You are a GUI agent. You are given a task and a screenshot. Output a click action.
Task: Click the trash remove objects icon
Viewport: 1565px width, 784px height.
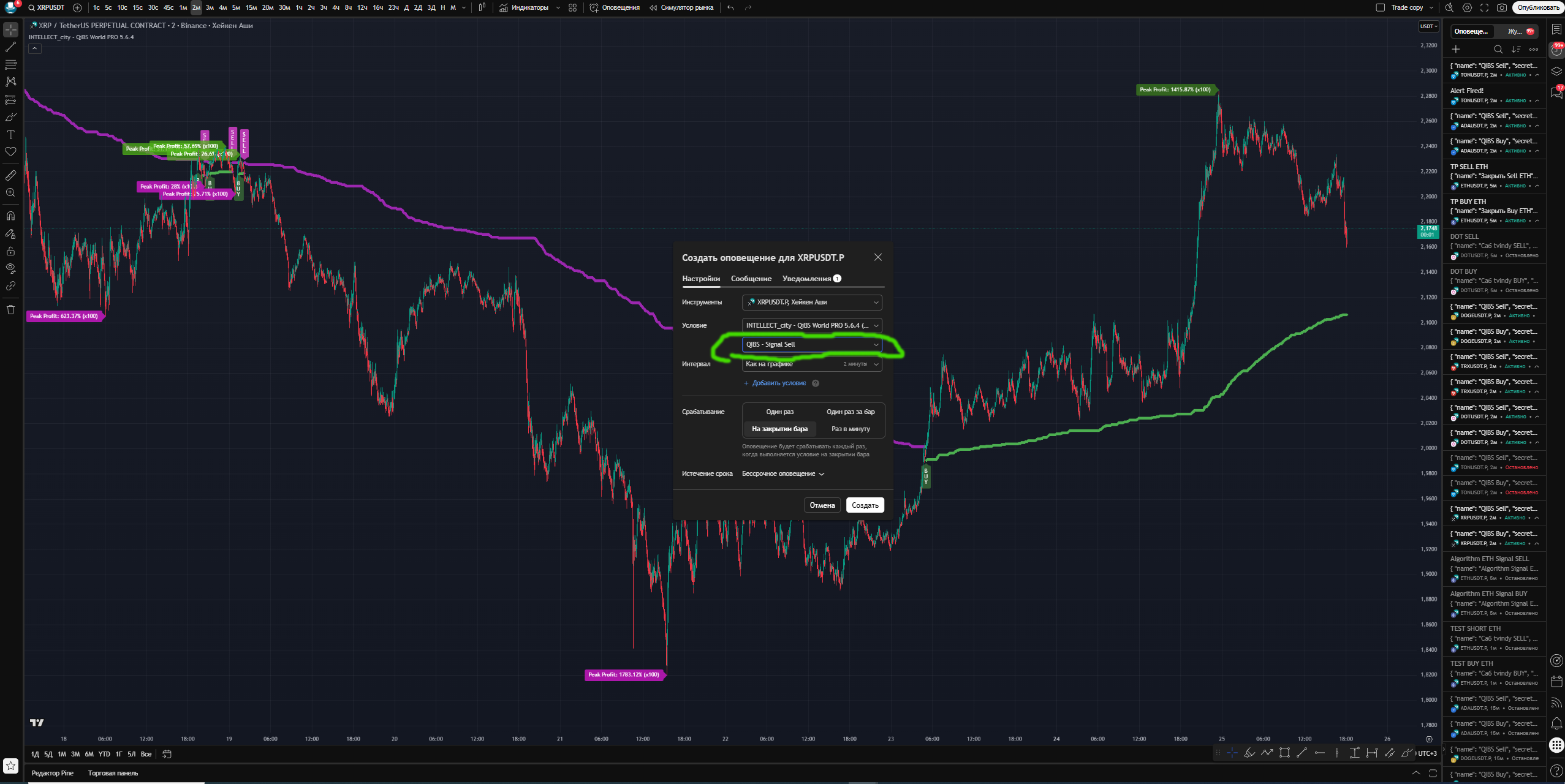click(10, 309)
